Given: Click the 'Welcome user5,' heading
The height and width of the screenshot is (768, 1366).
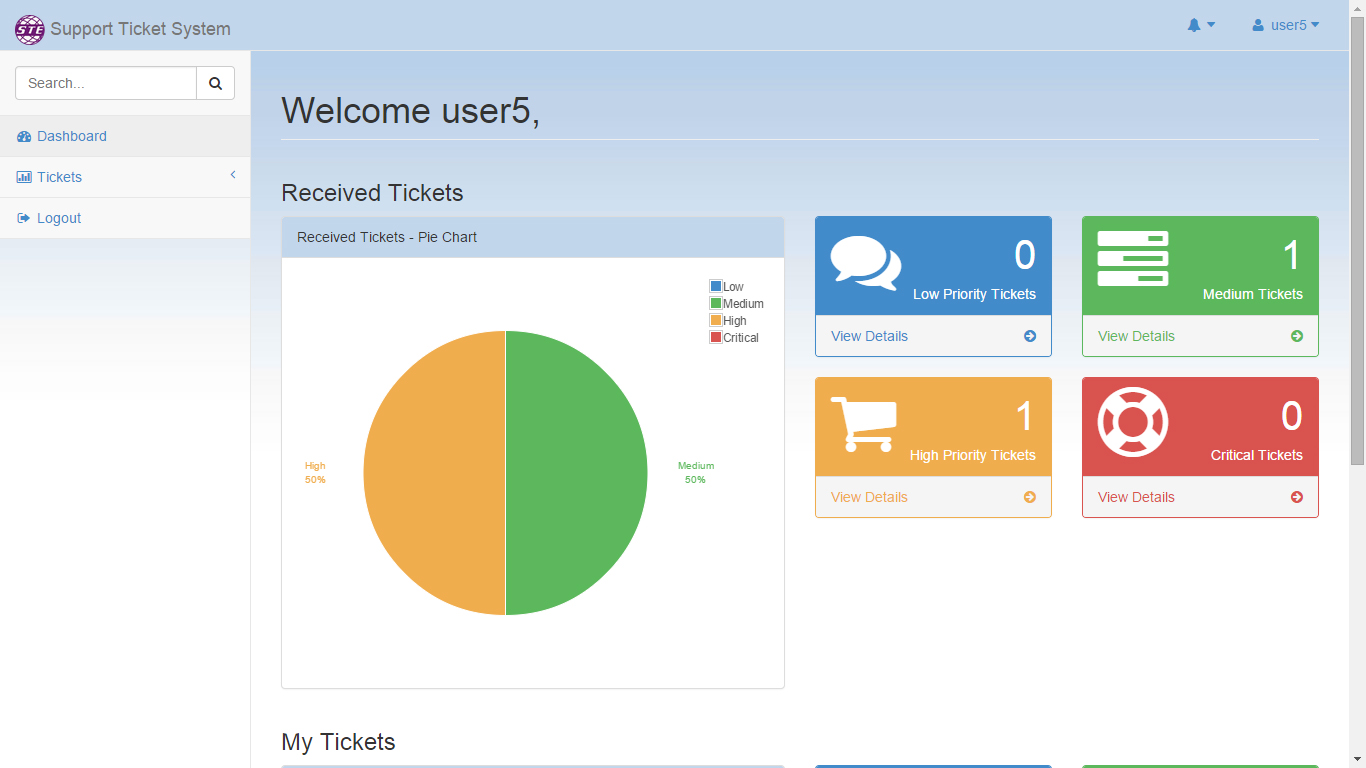Looking at the screenshot, I should tap(411, 110).
